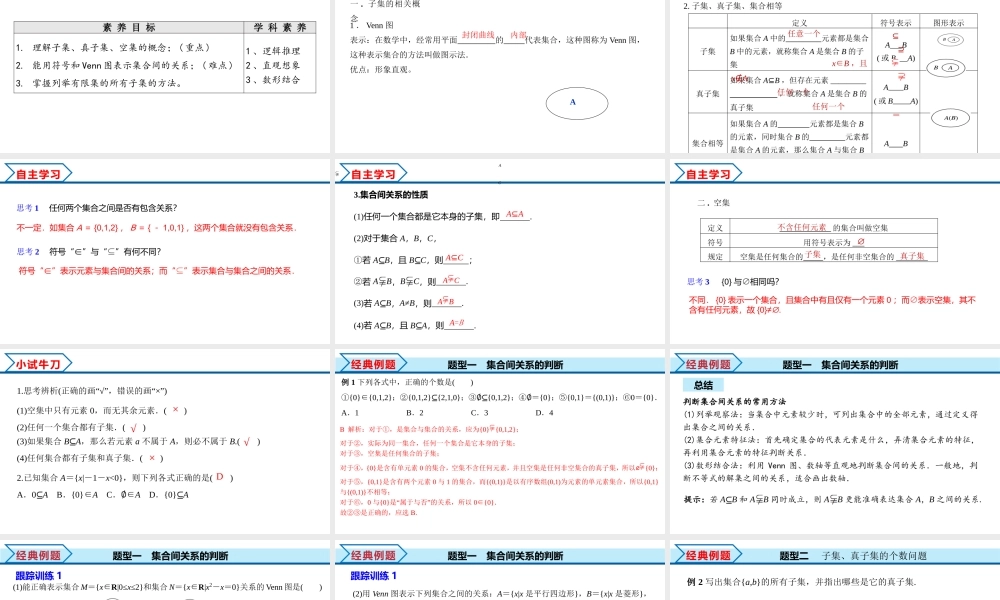
Task: Click the line 例2 写出集合{a,b}的所有子集
Action: pos(802,582)
